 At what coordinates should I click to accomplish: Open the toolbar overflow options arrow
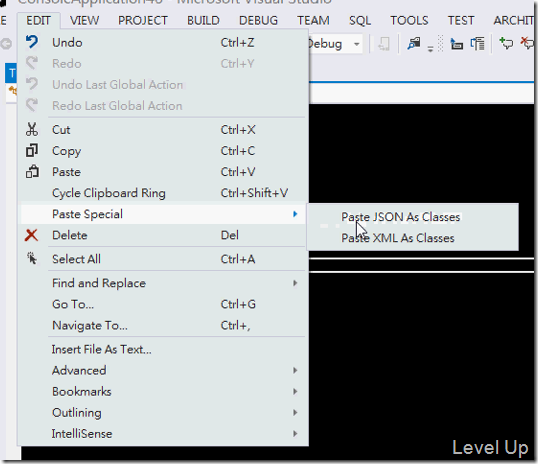tap(430, 49)
